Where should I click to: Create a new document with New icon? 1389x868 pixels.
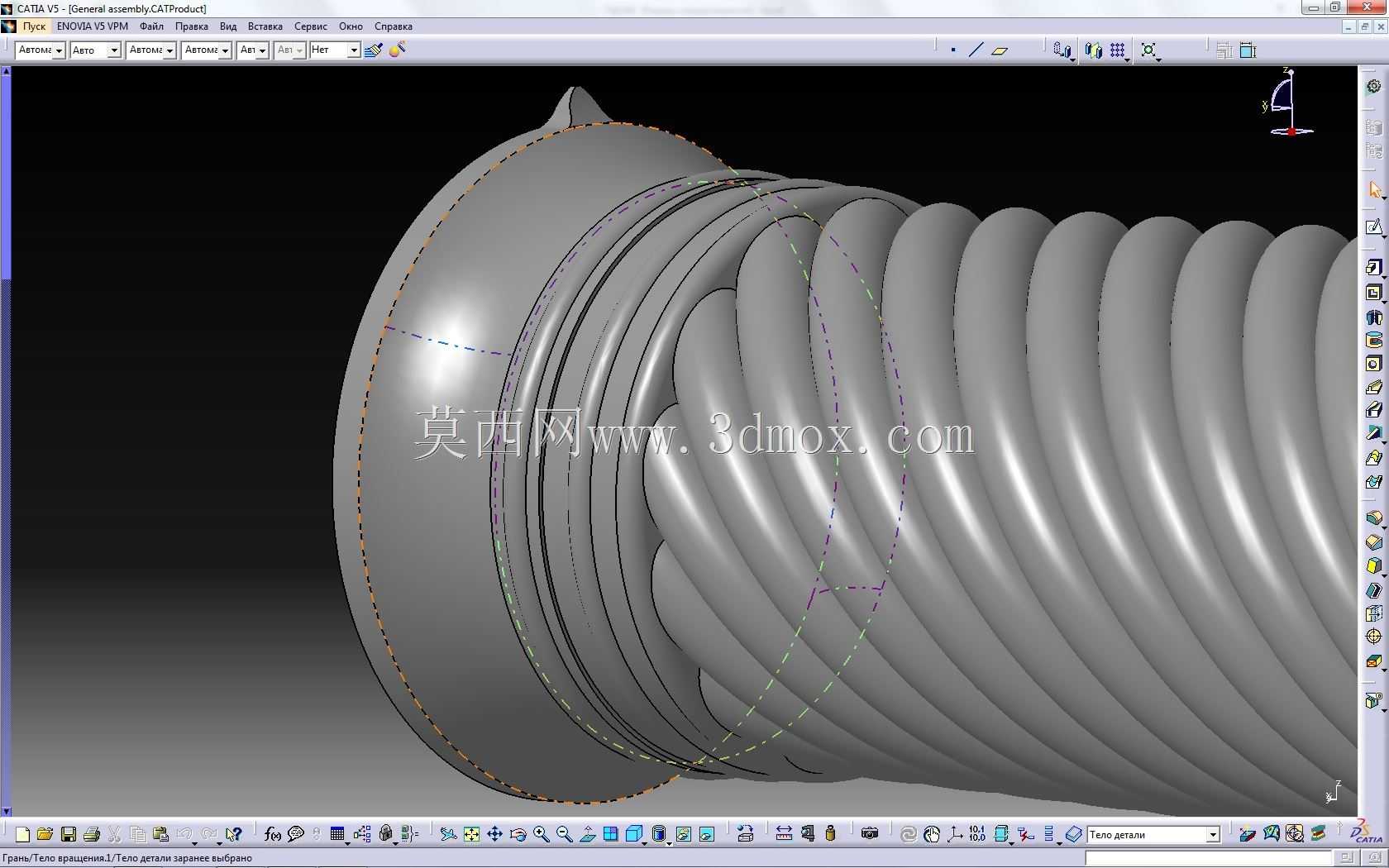tap(23, 834)
